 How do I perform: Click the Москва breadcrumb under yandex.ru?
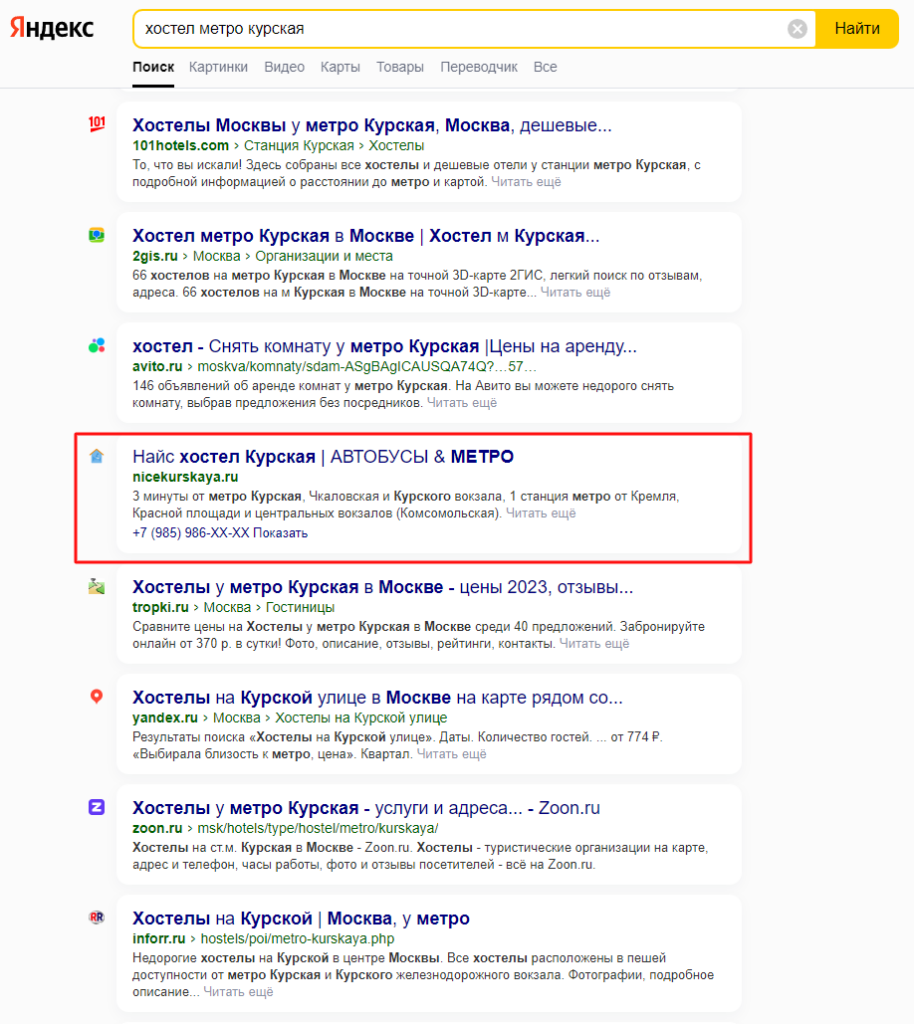(x=237, y=718)
